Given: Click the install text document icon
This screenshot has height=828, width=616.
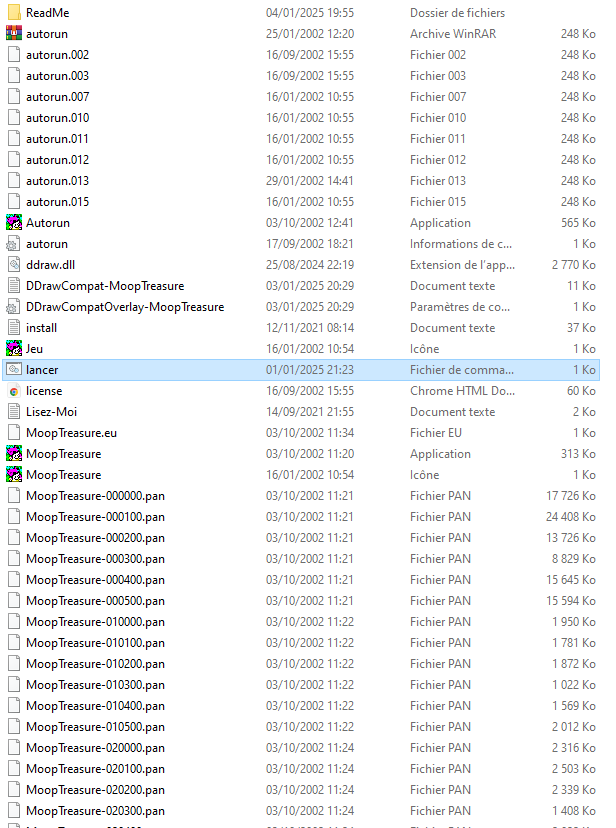Looking at the screenshot, I should [14, 328].
